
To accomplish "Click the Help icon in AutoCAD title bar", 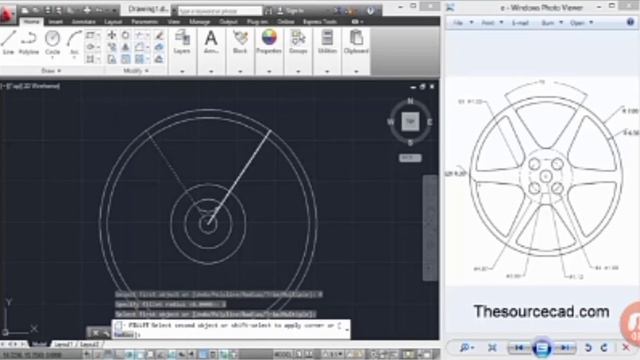I will 370,11.
